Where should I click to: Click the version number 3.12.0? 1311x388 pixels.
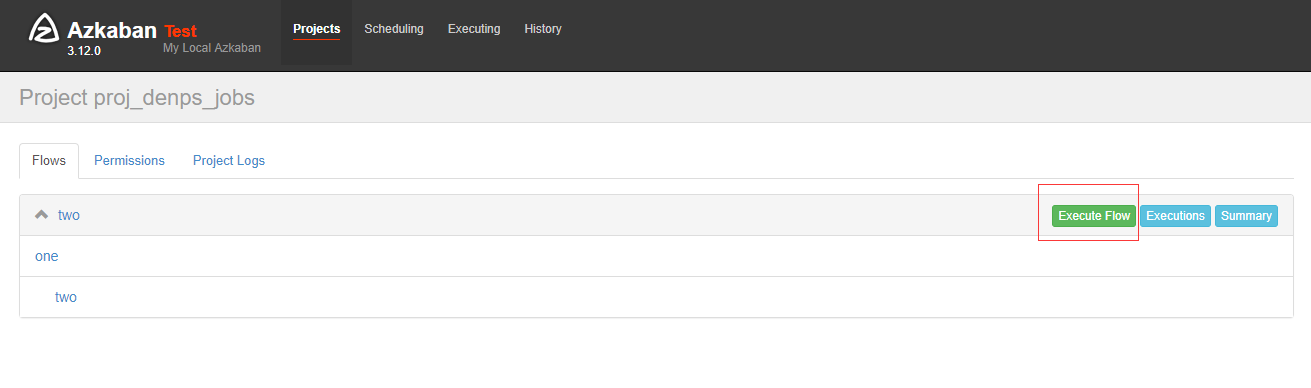84,50
